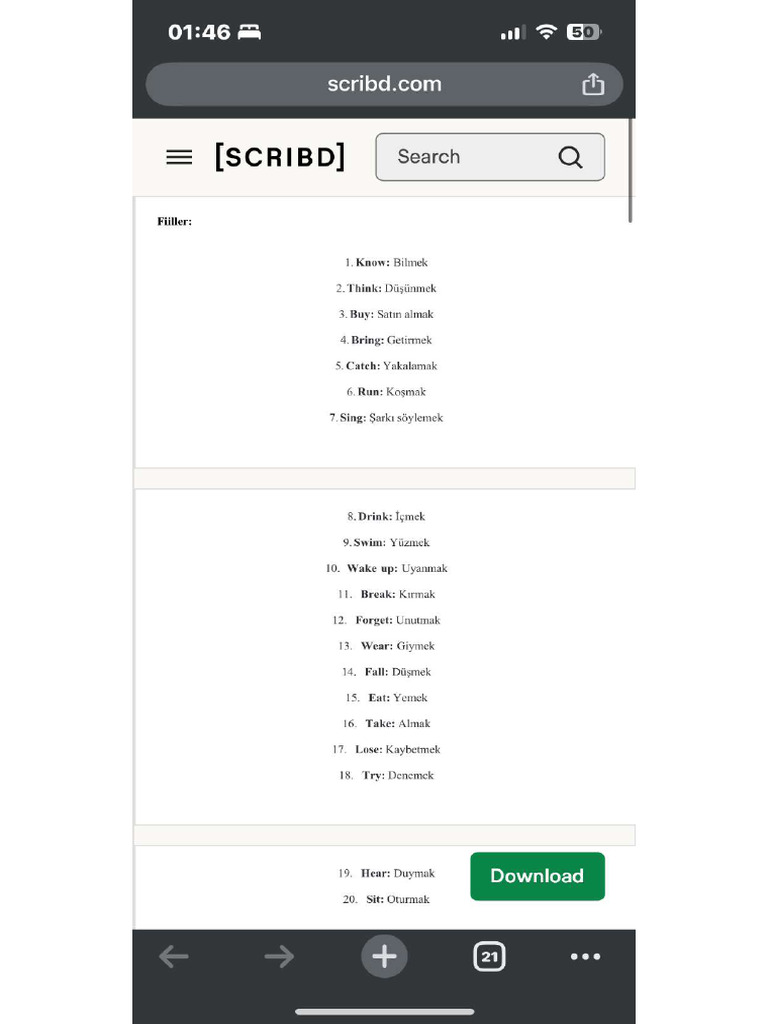Tap the Scribd logo
Screen dimensions: 768x1024
pyautogui.click(x=280, y=157)
